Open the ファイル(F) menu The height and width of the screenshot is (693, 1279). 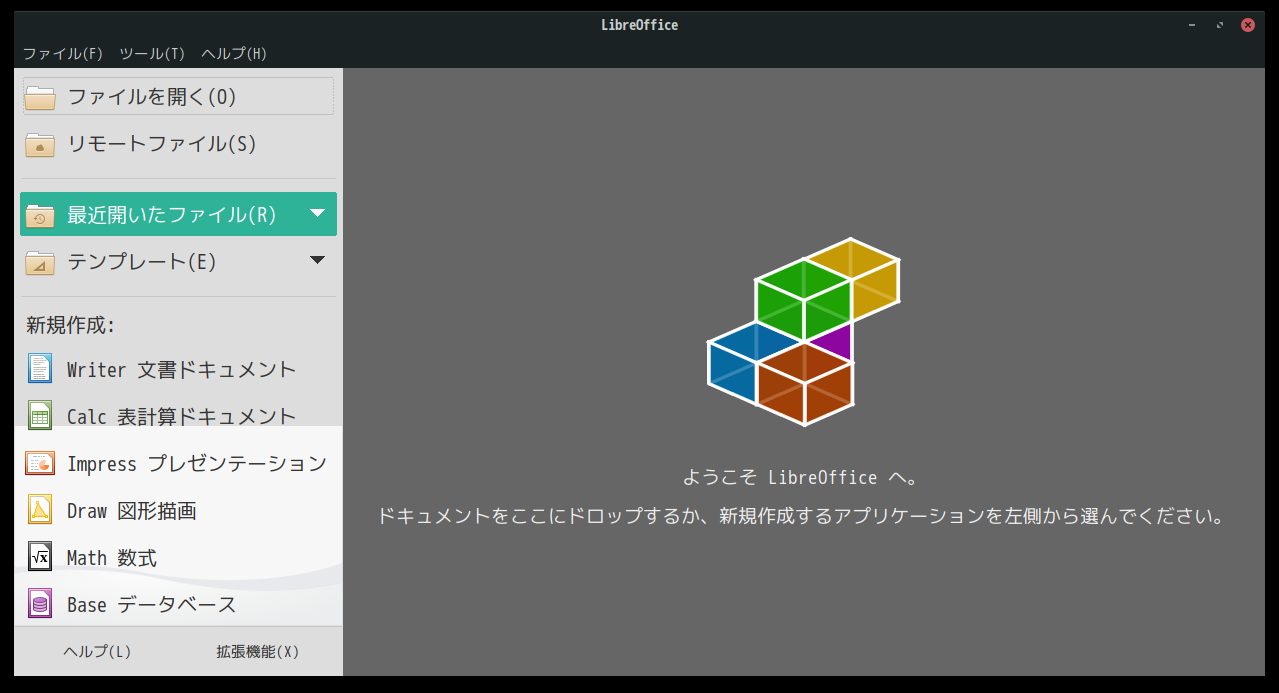63,54
